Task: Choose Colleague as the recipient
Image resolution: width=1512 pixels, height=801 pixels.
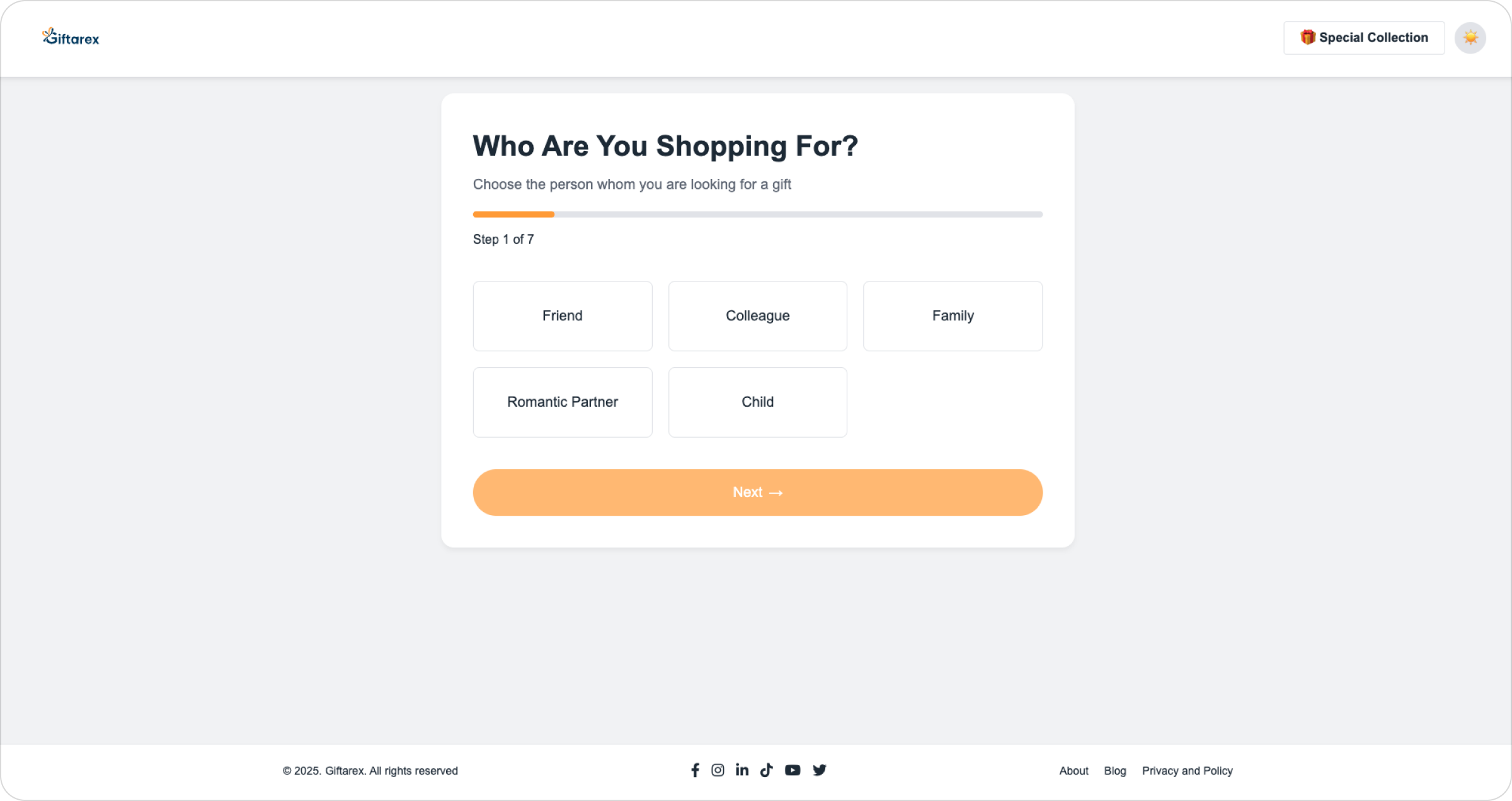Action: (x=757, y=315)
